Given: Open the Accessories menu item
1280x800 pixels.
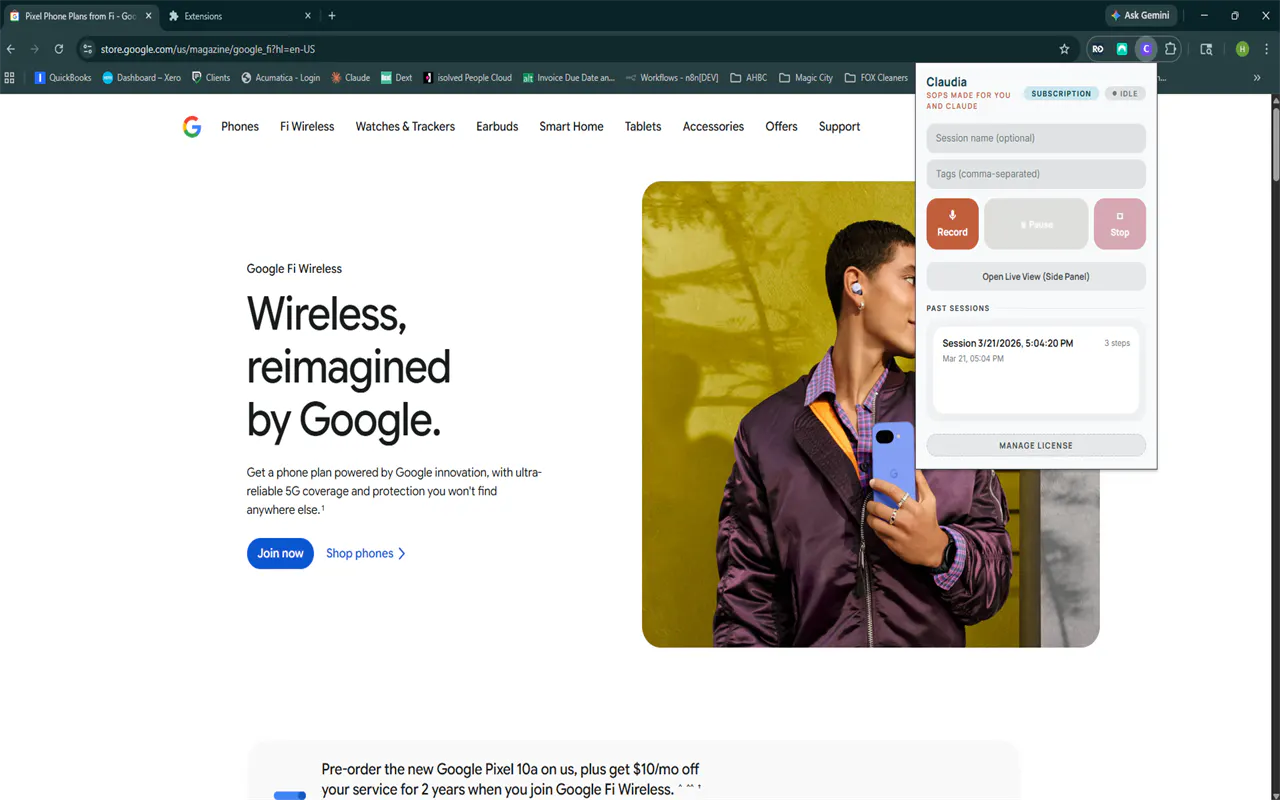Looking at the screenshot, I should coord(713,127).
